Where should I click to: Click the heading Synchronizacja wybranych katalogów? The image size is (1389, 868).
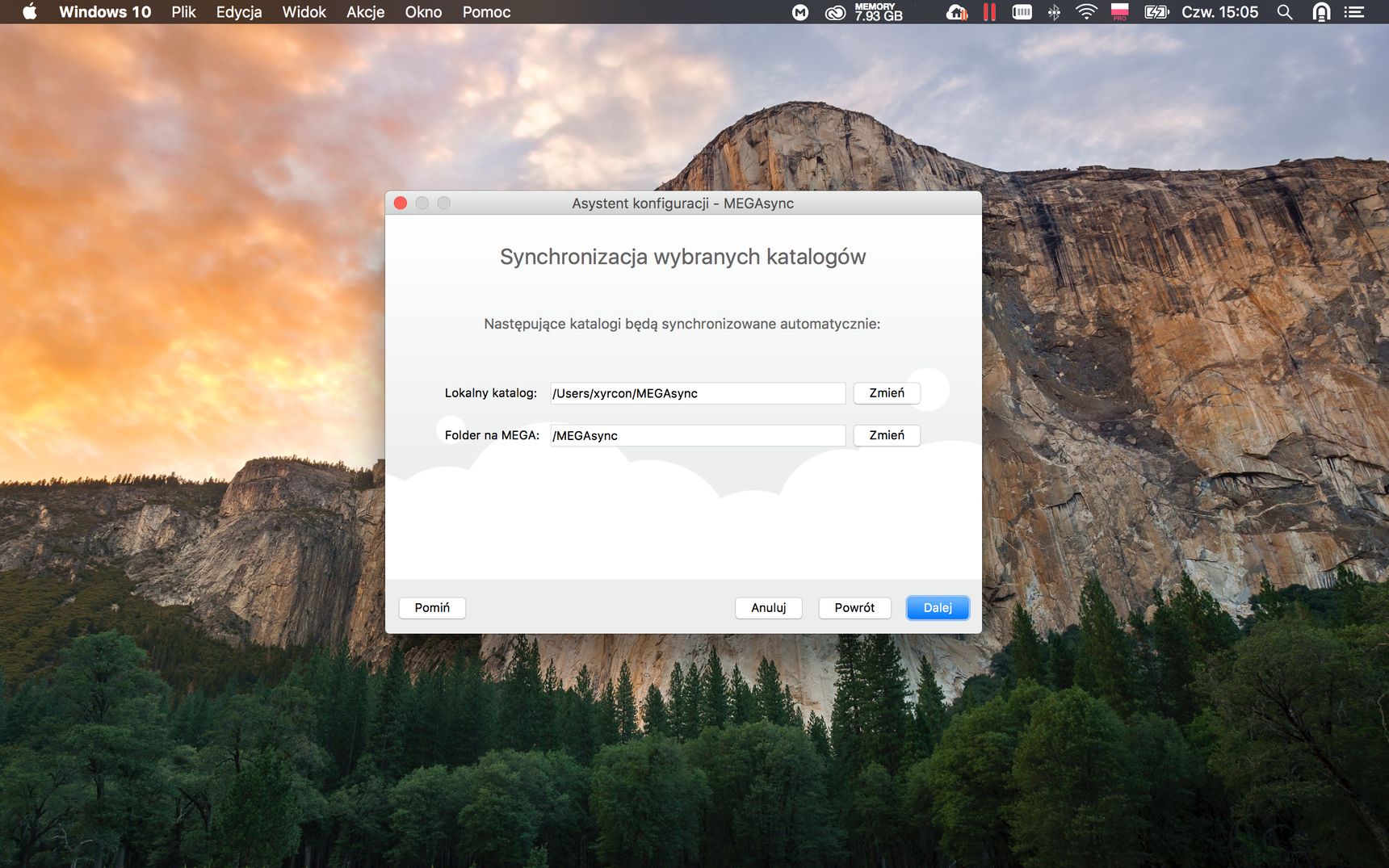683,257
